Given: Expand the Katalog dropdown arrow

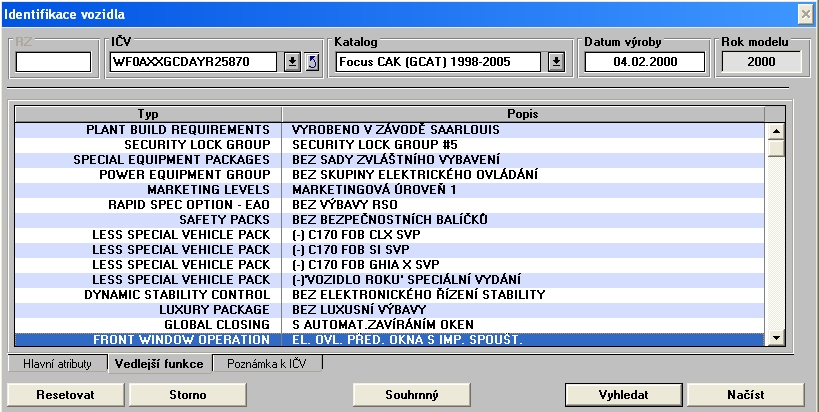Looking at the screenshot, I should [557, 63].
